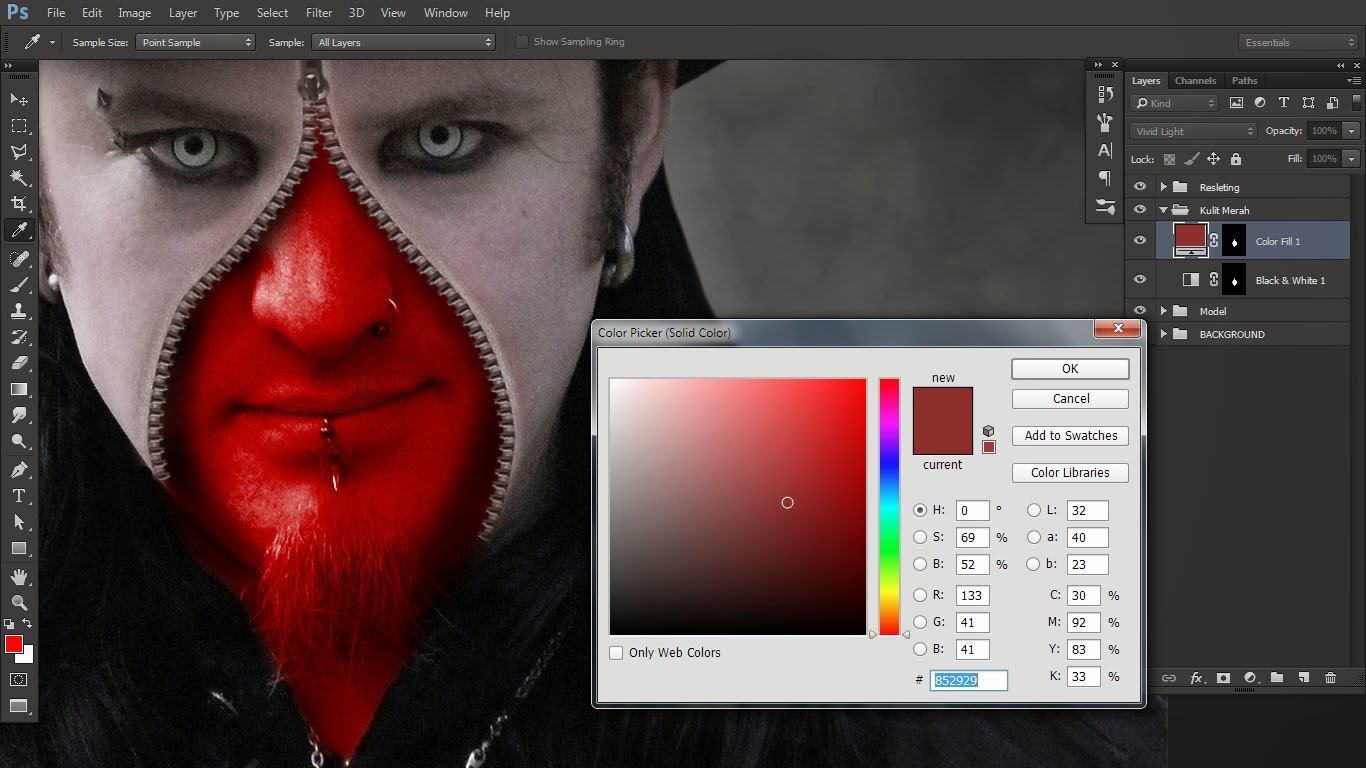The image size is (1366, 768).
Task: Switch to the Paths tab
Action: tap(1245, 81)
